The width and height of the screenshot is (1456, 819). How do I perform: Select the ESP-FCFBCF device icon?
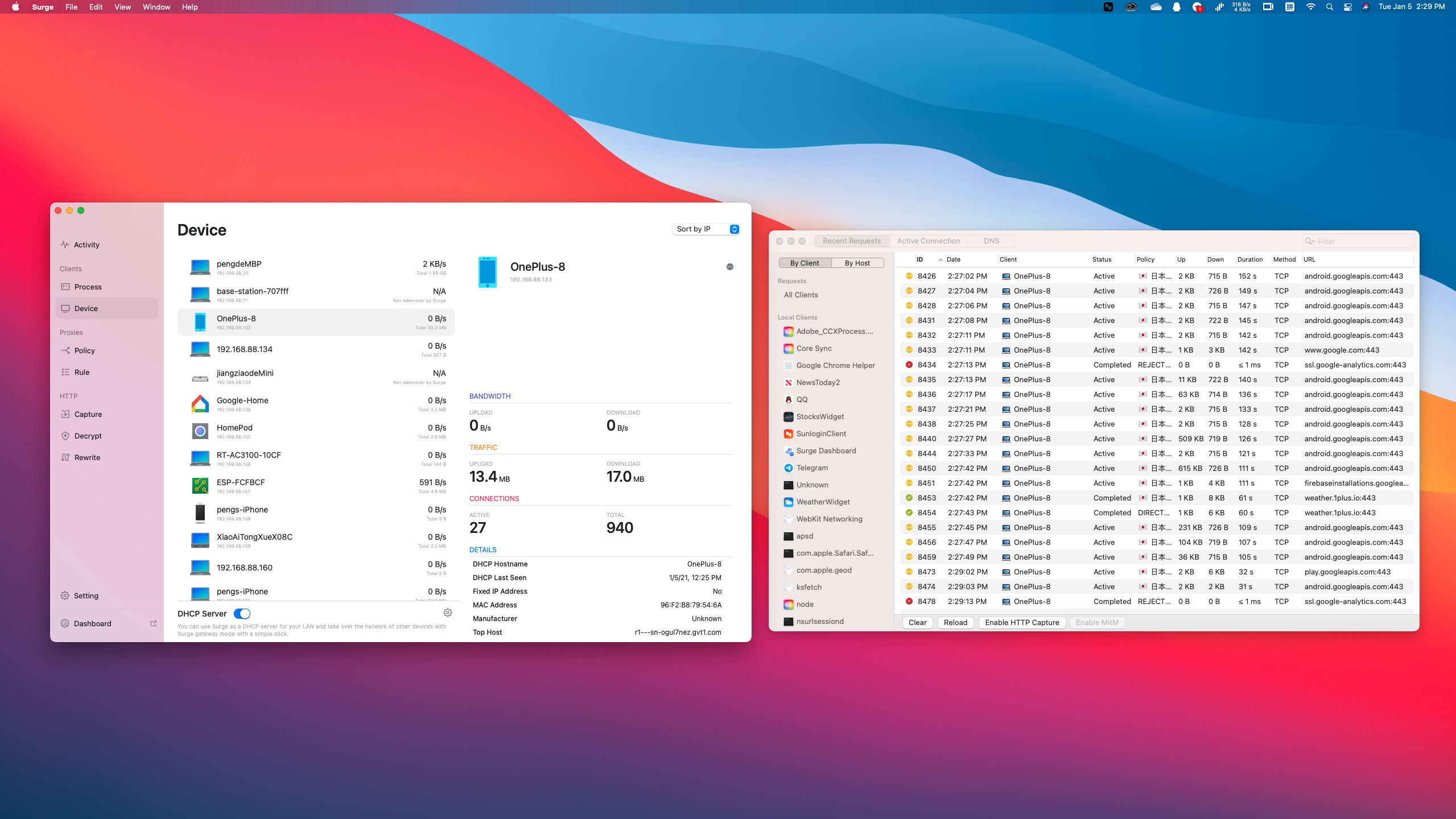tap(200, 486)
